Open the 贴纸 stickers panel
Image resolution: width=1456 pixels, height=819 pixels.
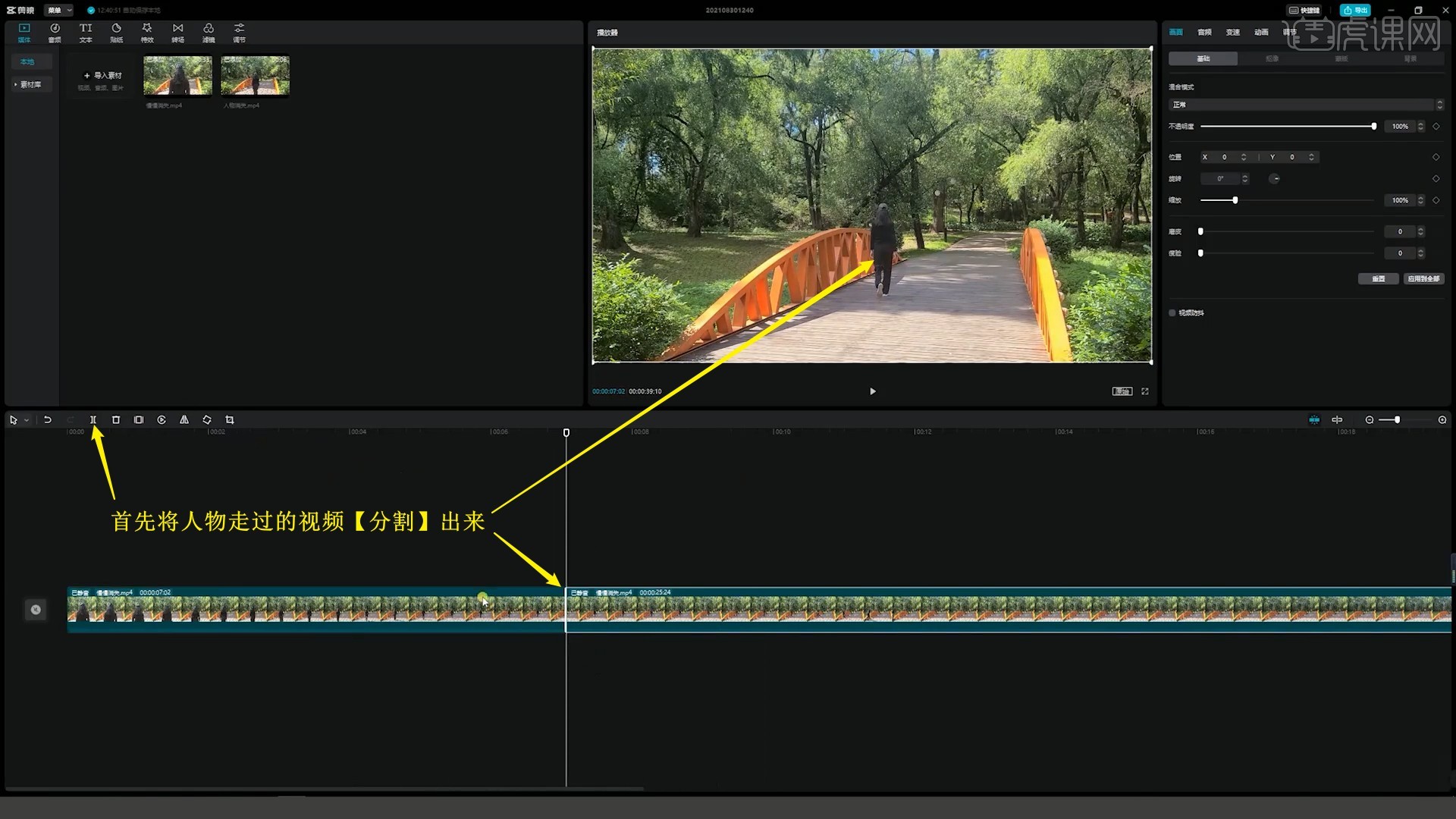pos(116,33)
